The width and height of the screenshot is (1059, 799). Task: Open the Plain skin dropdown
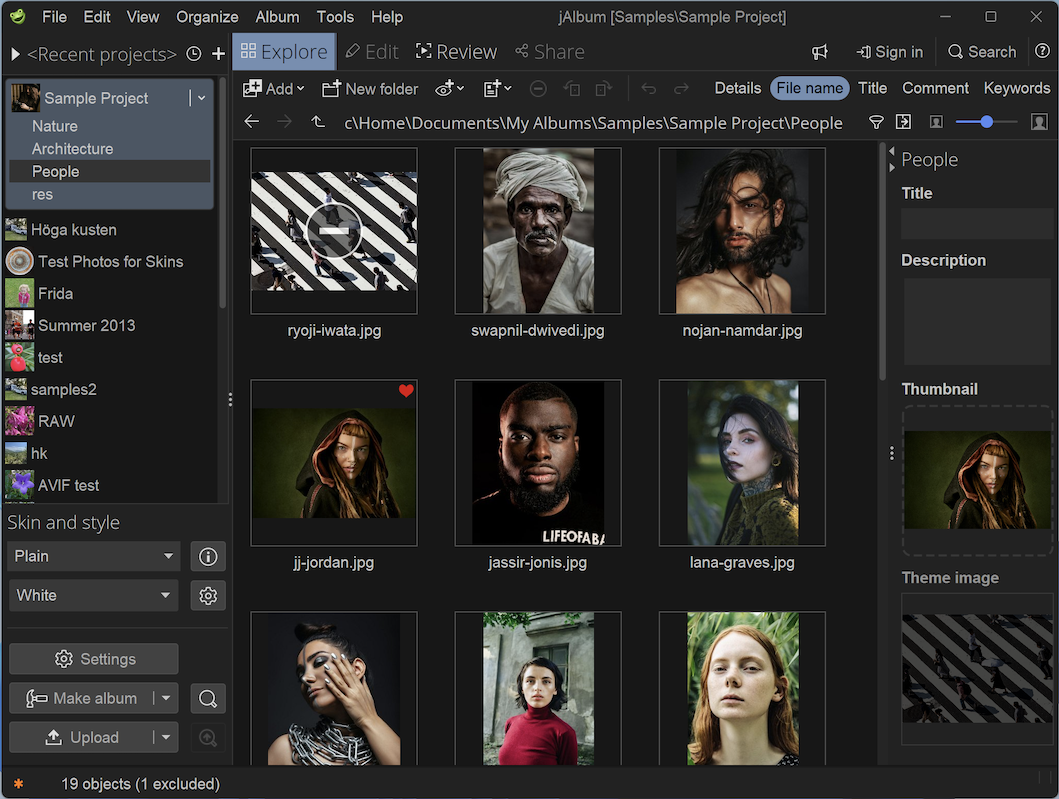93,556
